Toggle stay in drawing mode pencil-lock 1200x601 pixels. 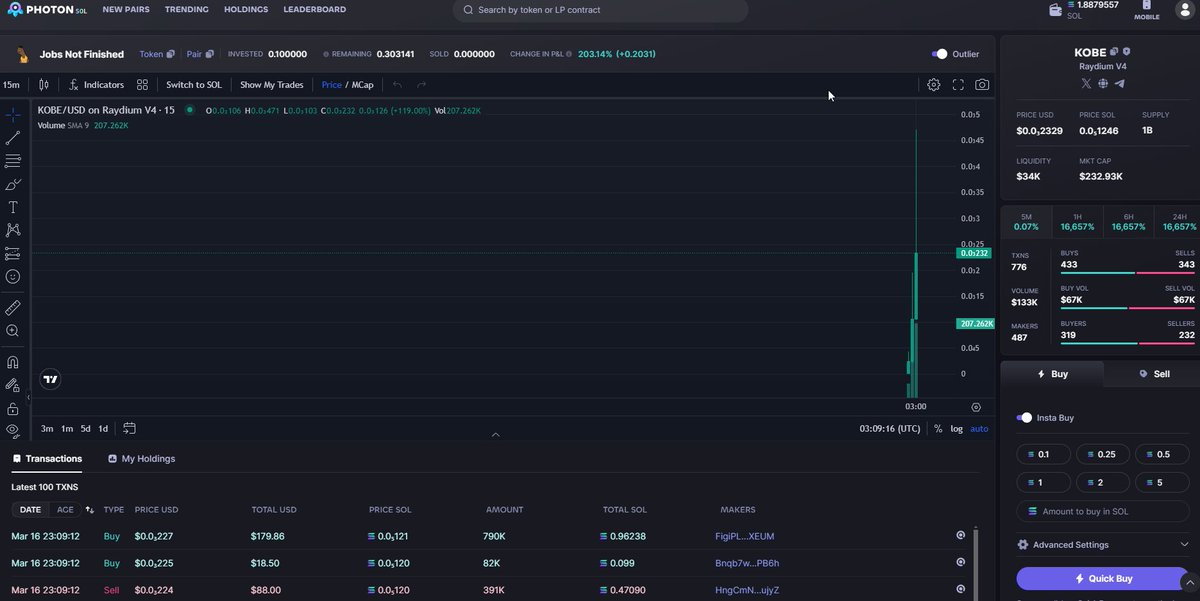[13, 385]
